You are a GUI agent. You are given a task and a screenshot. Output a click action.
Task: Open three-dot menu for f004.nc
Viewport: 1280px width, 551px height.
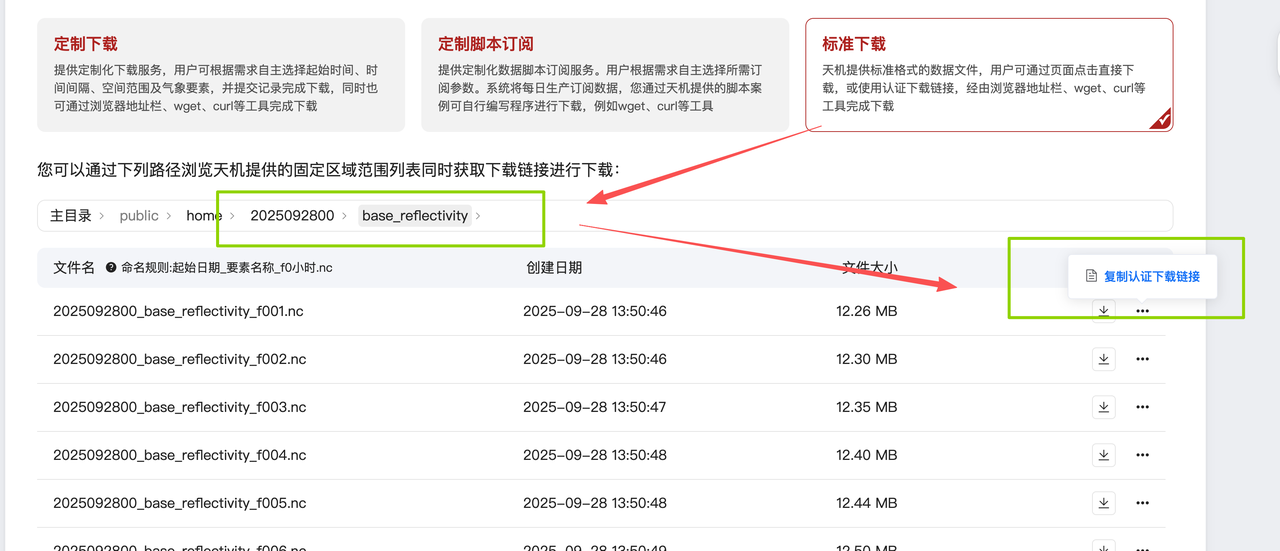coord(1142,455)
